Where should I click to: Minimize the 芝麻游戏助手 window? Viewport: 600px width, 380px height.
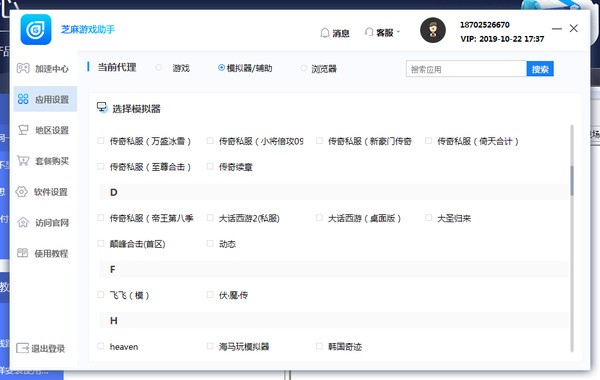[557, 29]
